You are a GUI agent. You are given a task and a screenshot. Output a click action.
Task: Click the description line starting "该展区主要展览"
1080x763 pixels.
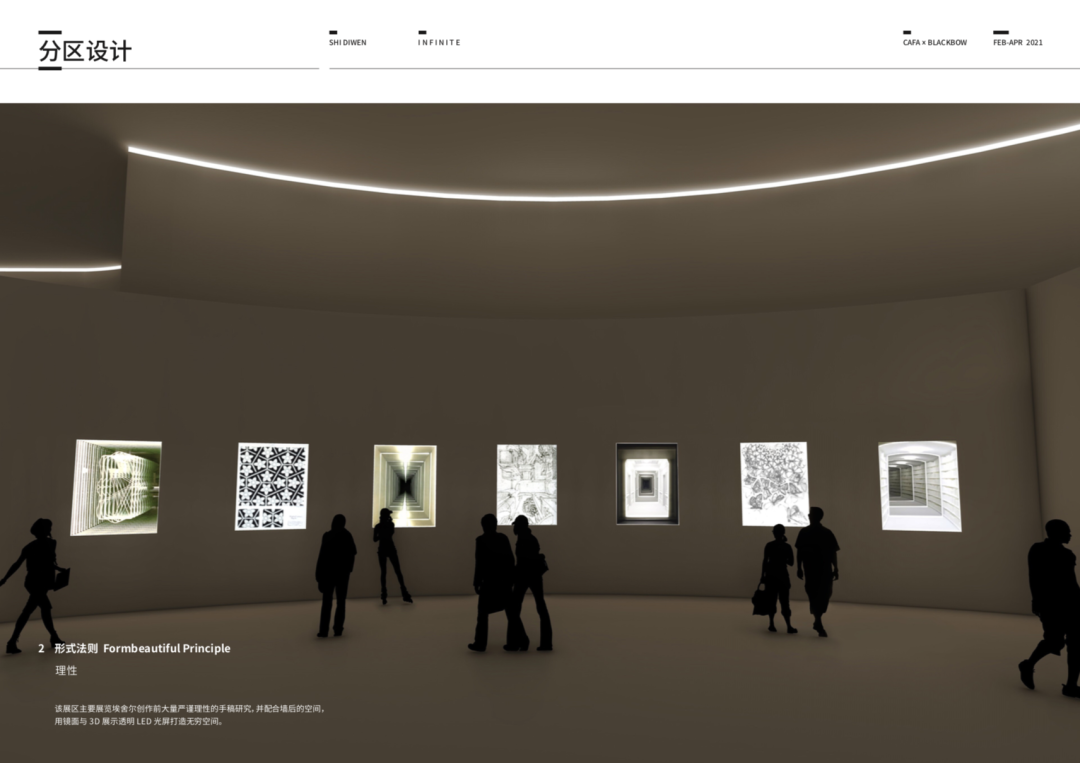(189, 709)
